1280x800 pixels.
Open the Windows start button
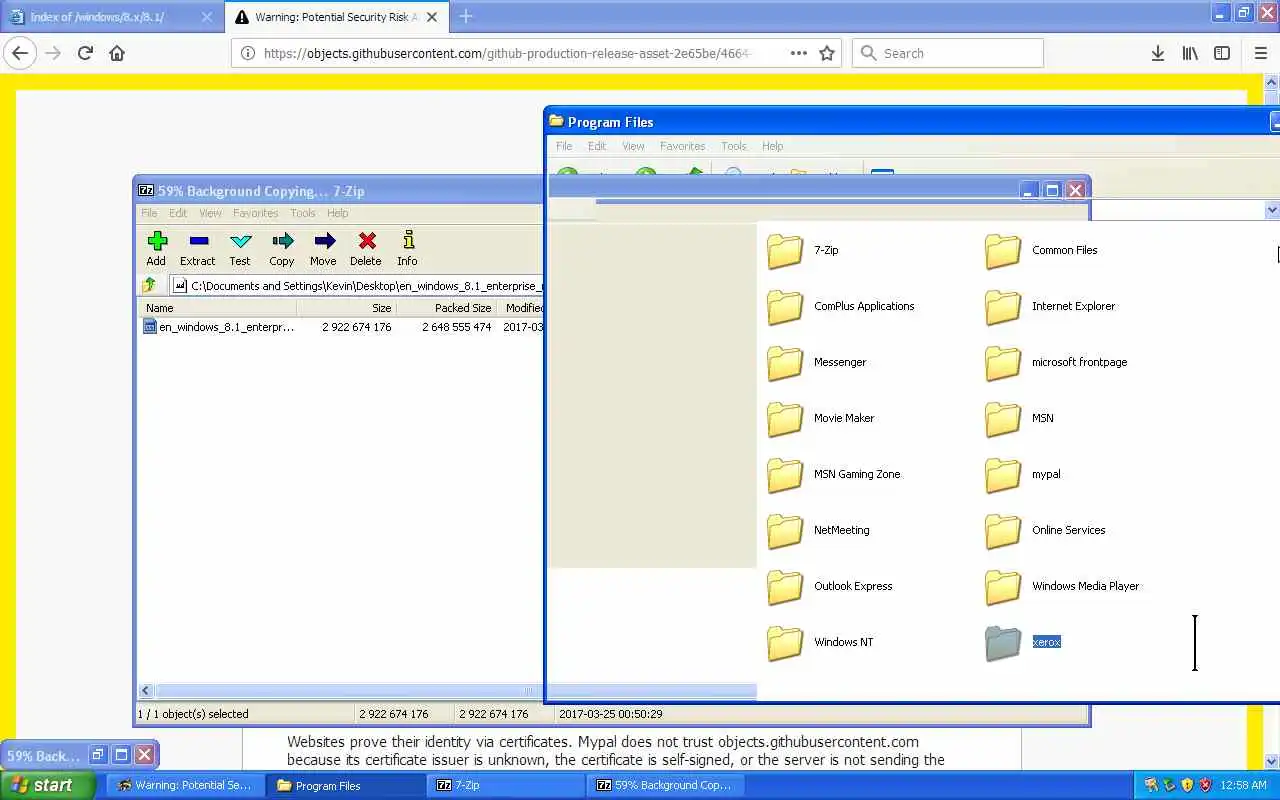(x=47, y=786)
